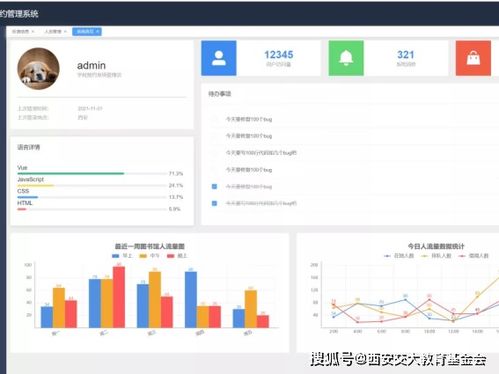Toggle the blue series legend in line chart
The width and height of the screenshot is (499, 374).
(399, 256)
